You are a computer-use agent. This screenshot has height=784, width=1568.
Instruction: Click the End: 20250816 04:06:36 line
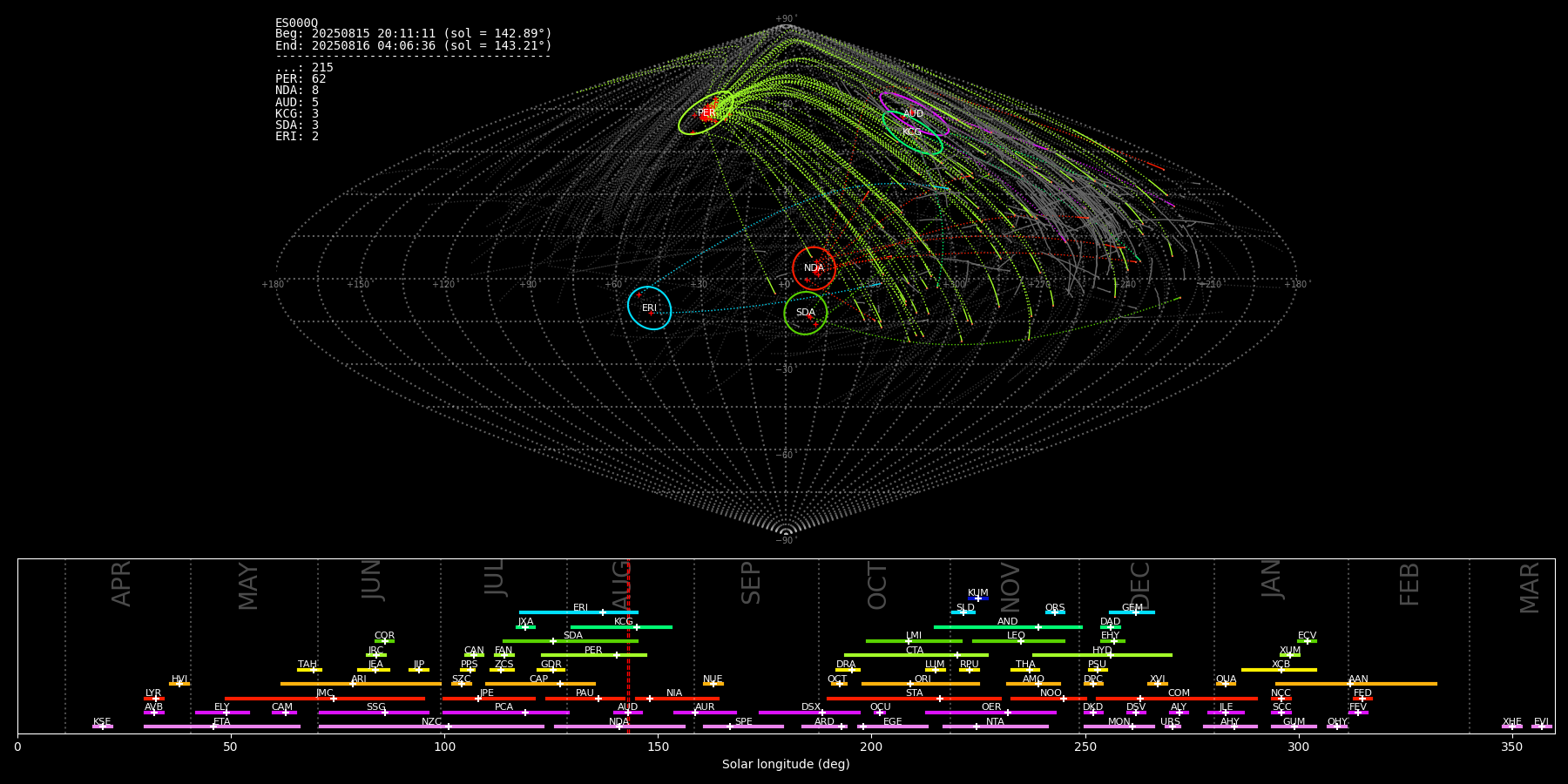click(413, 45)
